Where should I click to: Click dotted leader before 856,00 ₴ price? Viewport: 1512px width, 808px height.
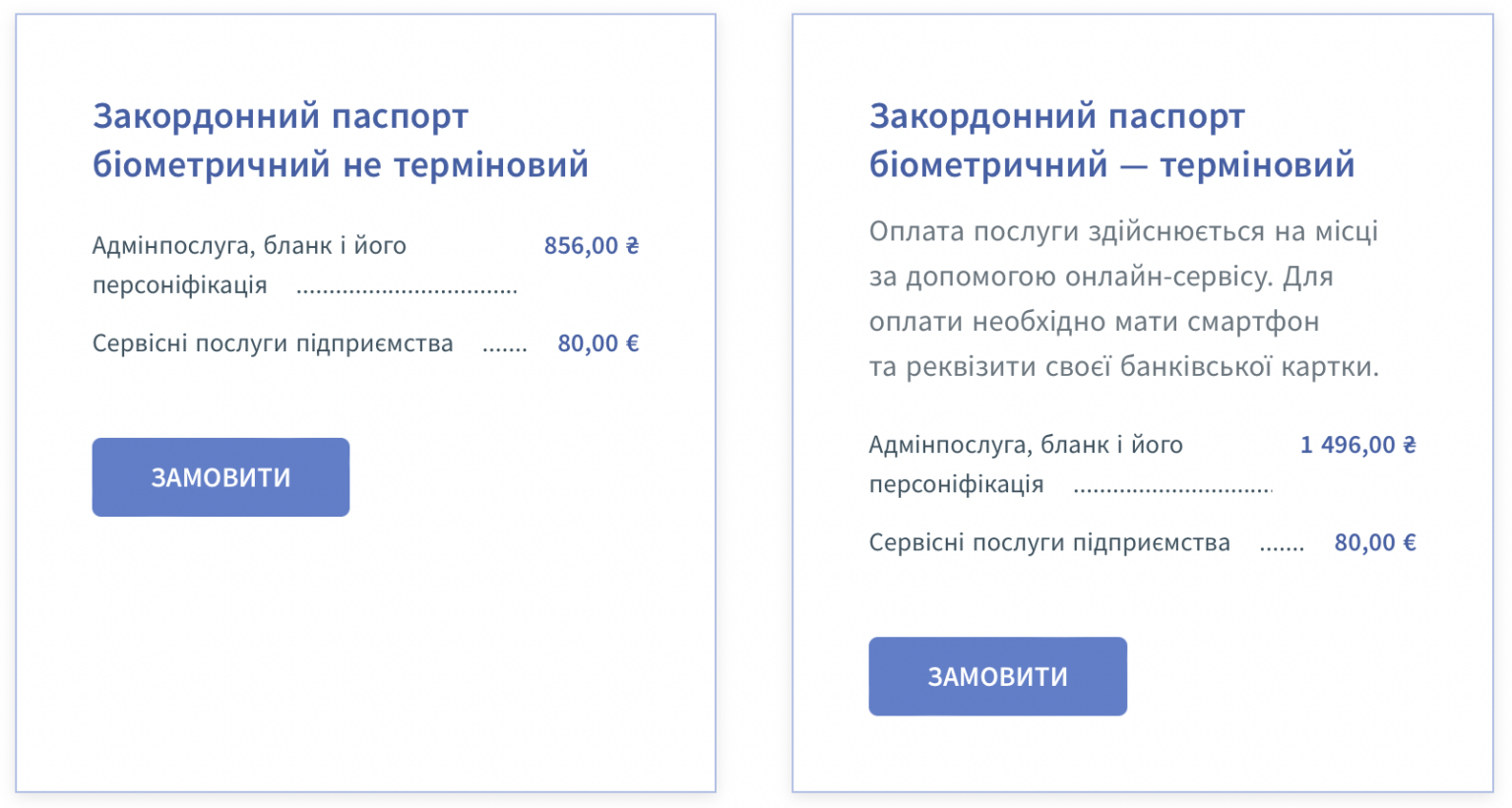(407, 290)
